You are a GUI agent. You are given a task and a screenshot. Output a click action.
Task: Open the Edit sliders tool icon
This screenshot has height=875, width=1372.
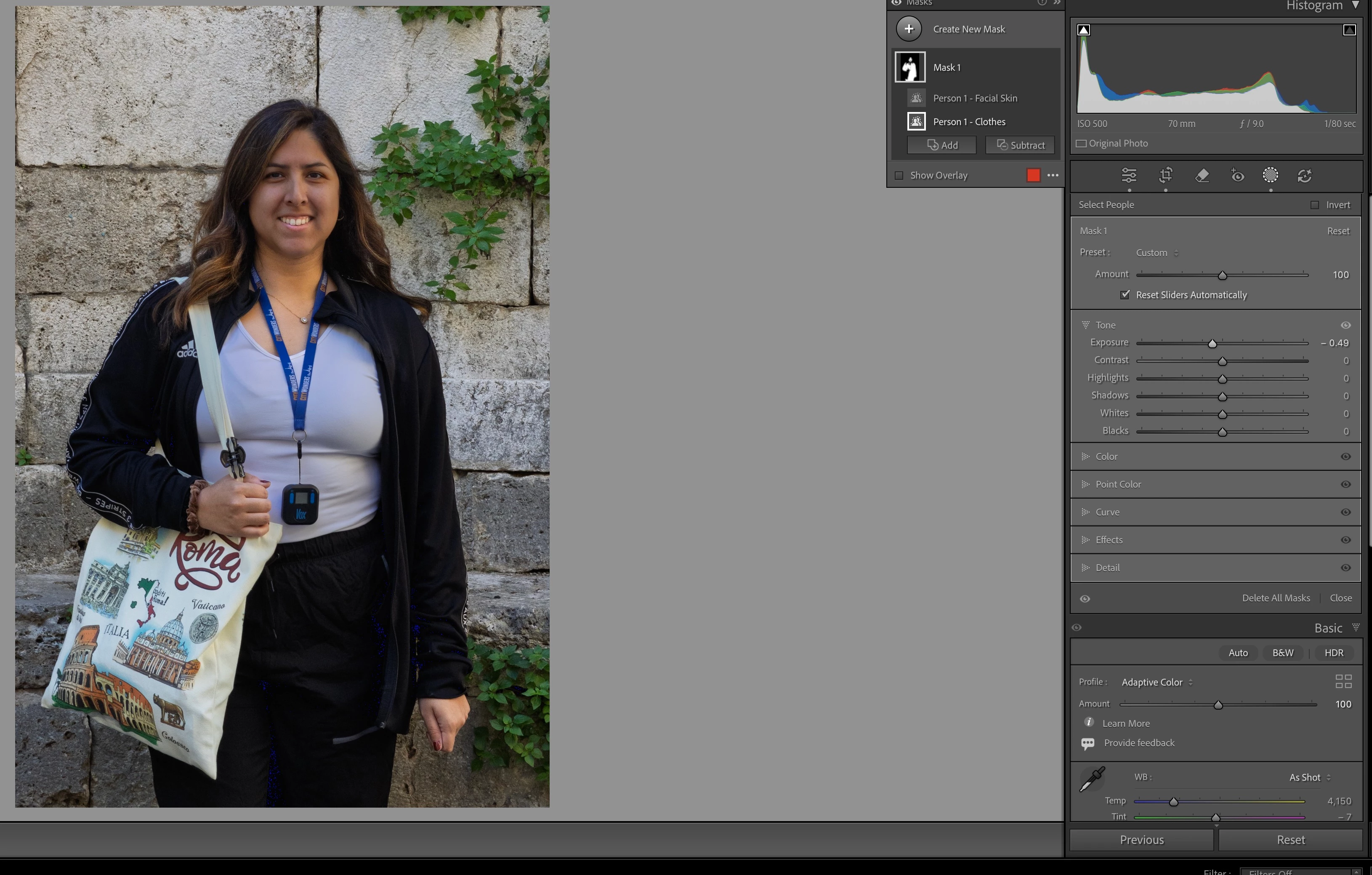1129,176
